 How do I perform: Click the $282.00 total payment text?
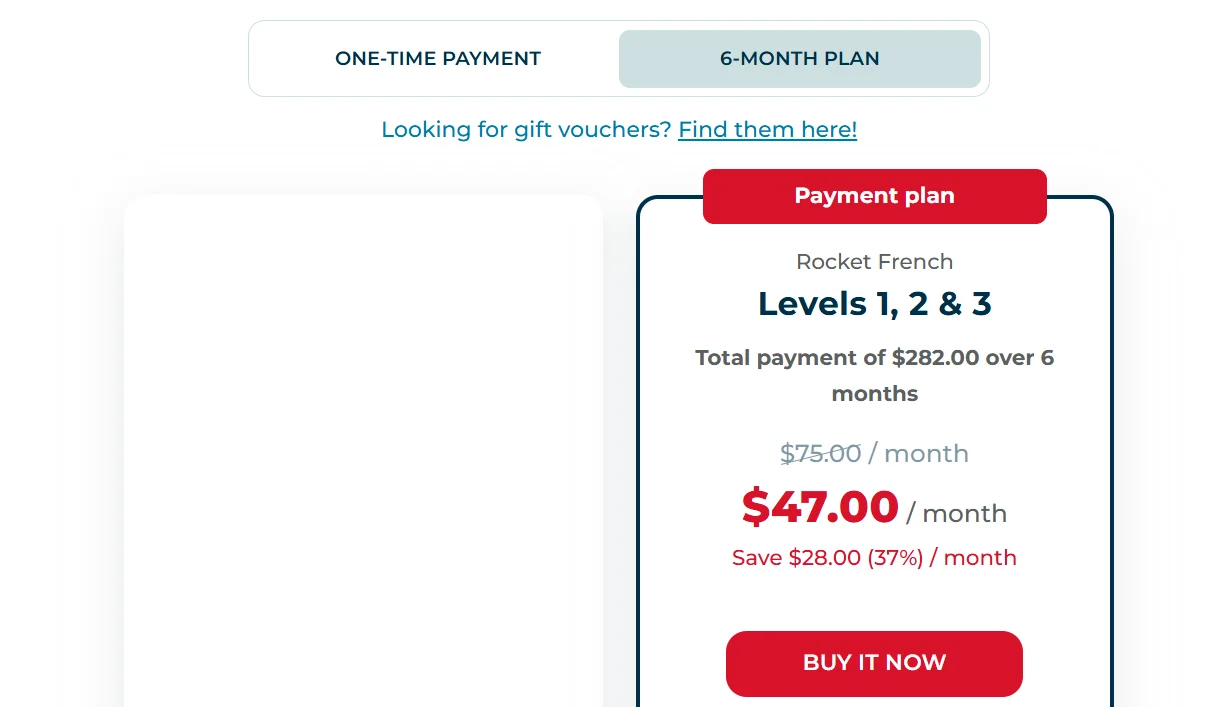coord(935,358)
